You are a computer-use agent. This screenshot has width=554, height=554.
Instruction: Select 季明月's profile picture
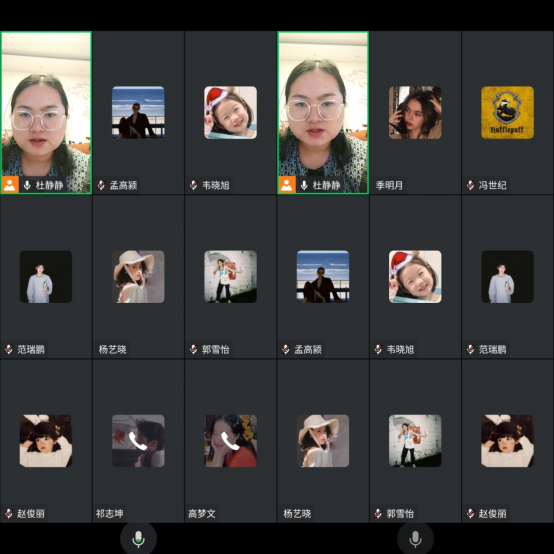(415, 112)
